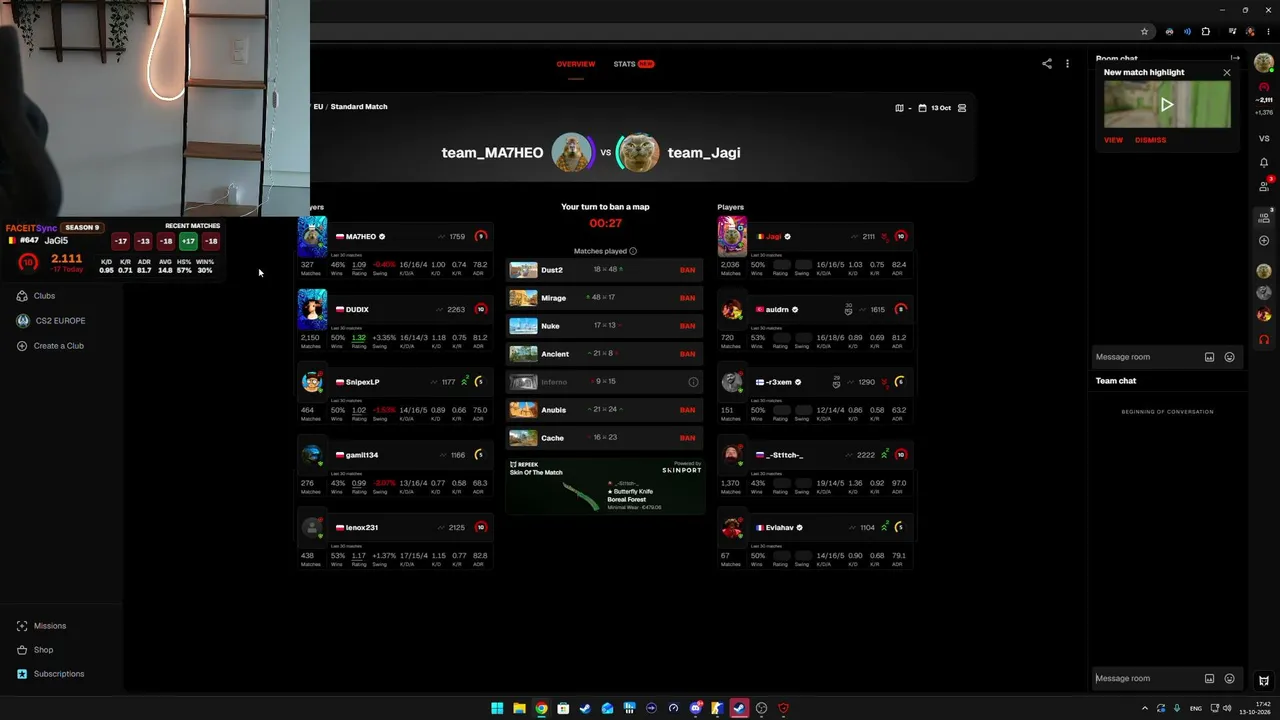Dismiss the match highlight notification
Screen dimensions: 1280x720
[x=1150, y=140]
